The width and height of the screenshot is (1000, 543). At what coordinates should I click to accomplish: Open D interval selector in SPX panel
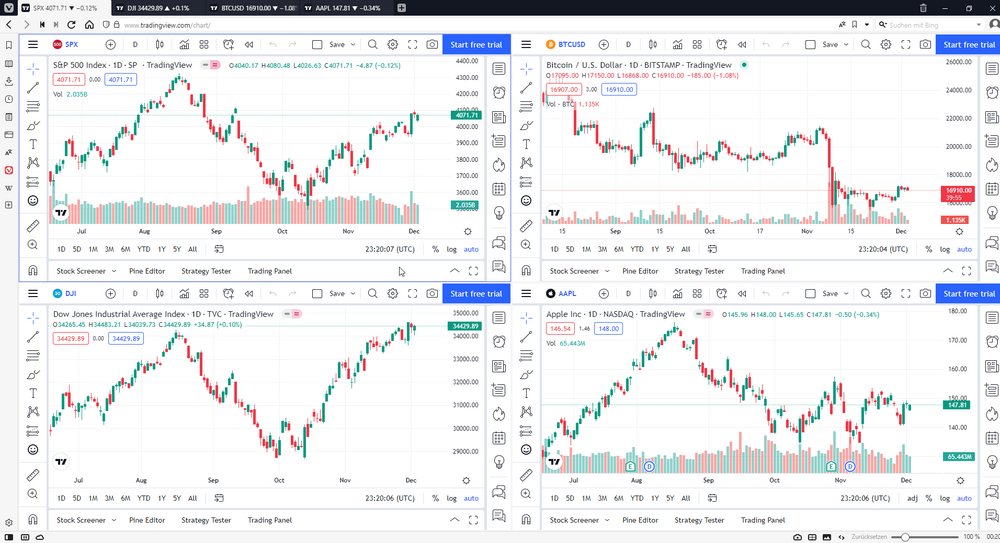tap(135, 45)
